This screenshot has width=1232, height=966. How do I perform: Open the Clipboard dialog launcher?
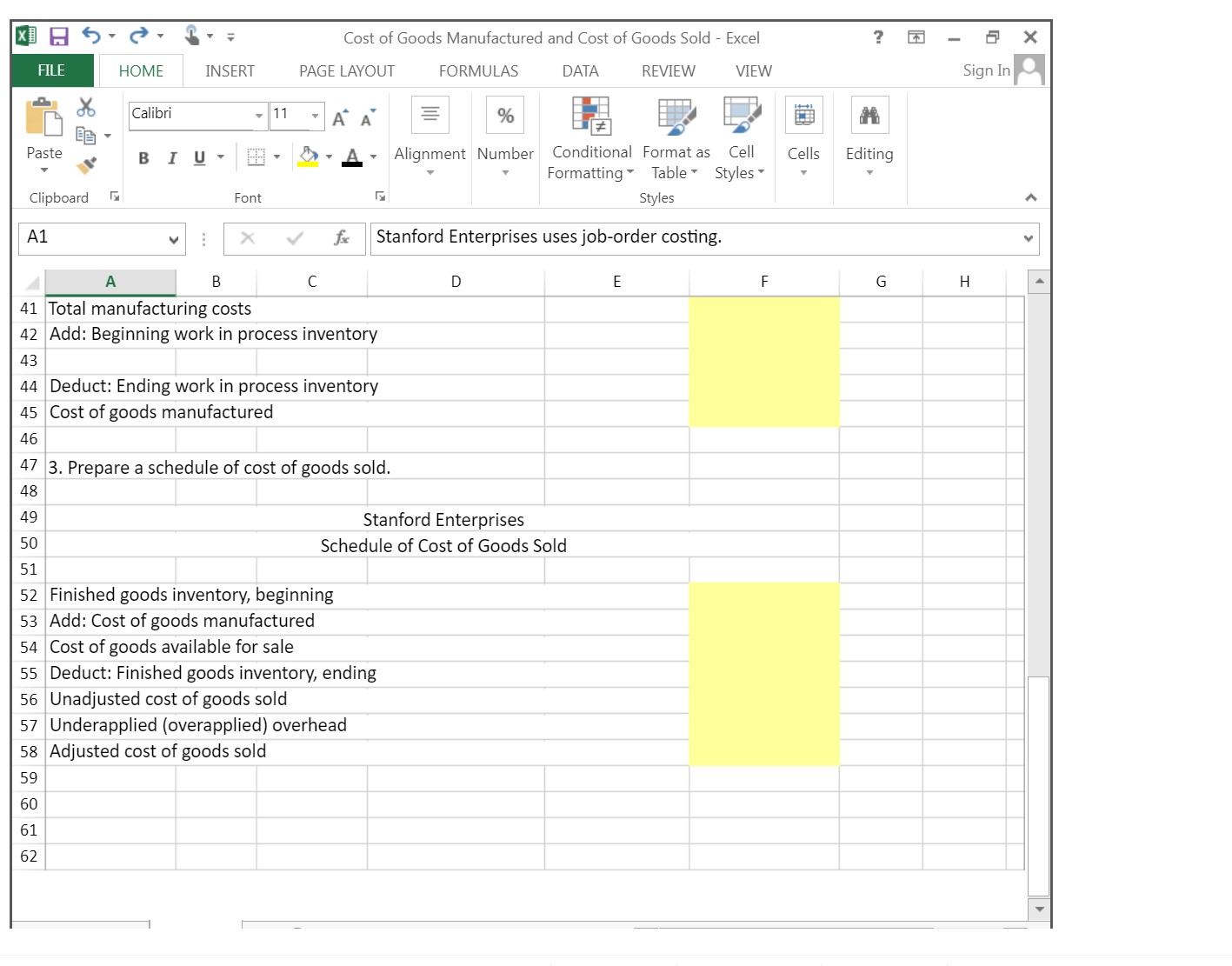[115, 197]
